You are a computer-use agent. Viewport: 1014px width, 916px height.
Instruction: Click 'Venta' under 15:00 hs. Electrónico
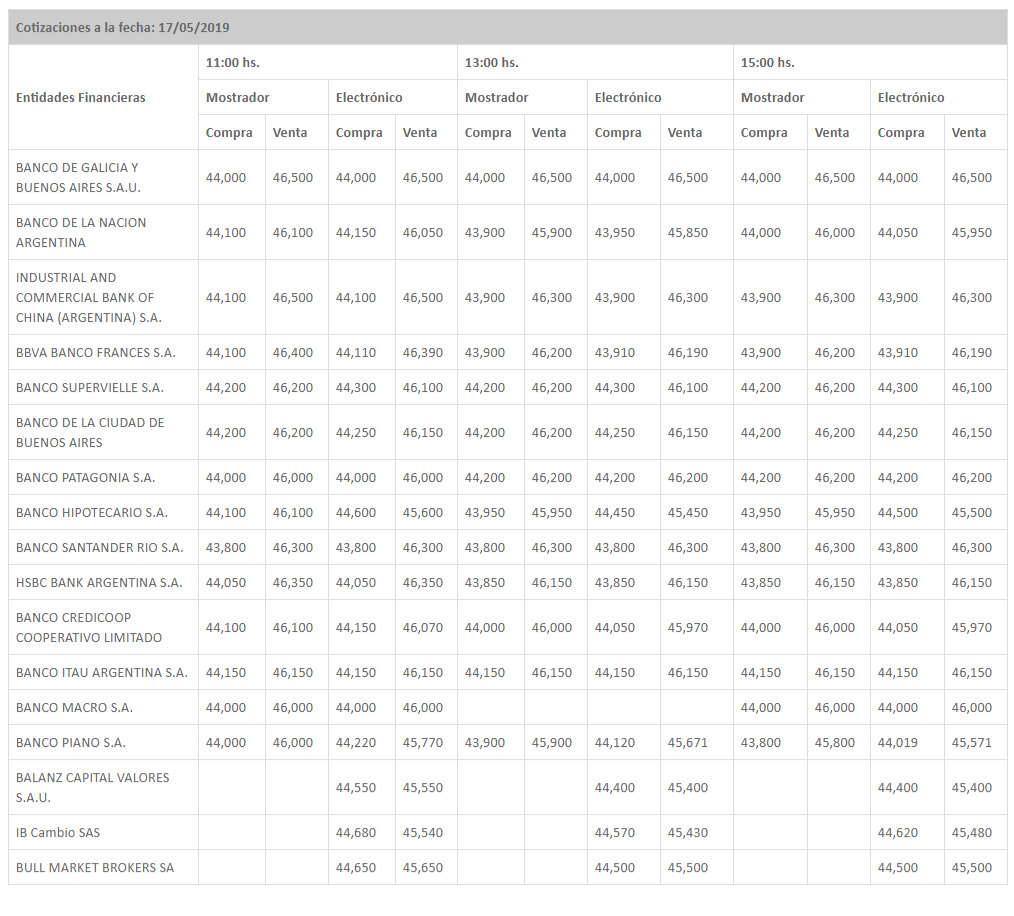969,133
